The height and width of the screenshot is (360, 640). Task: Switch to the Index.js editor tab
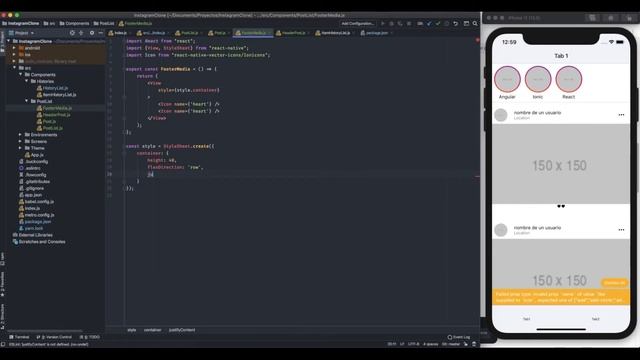click(118, 33)
